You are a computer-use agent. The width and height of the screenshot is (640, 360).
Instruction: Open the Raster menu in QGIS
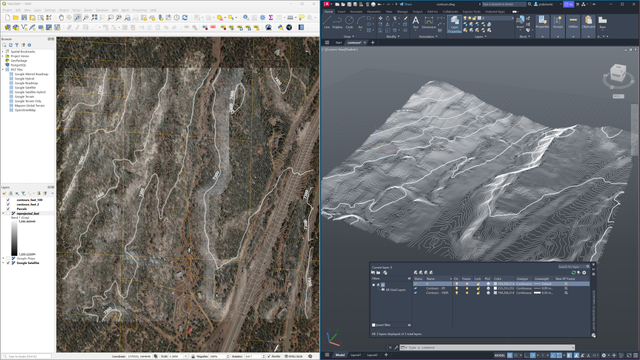pyautogui.click(x=88, y=10)
